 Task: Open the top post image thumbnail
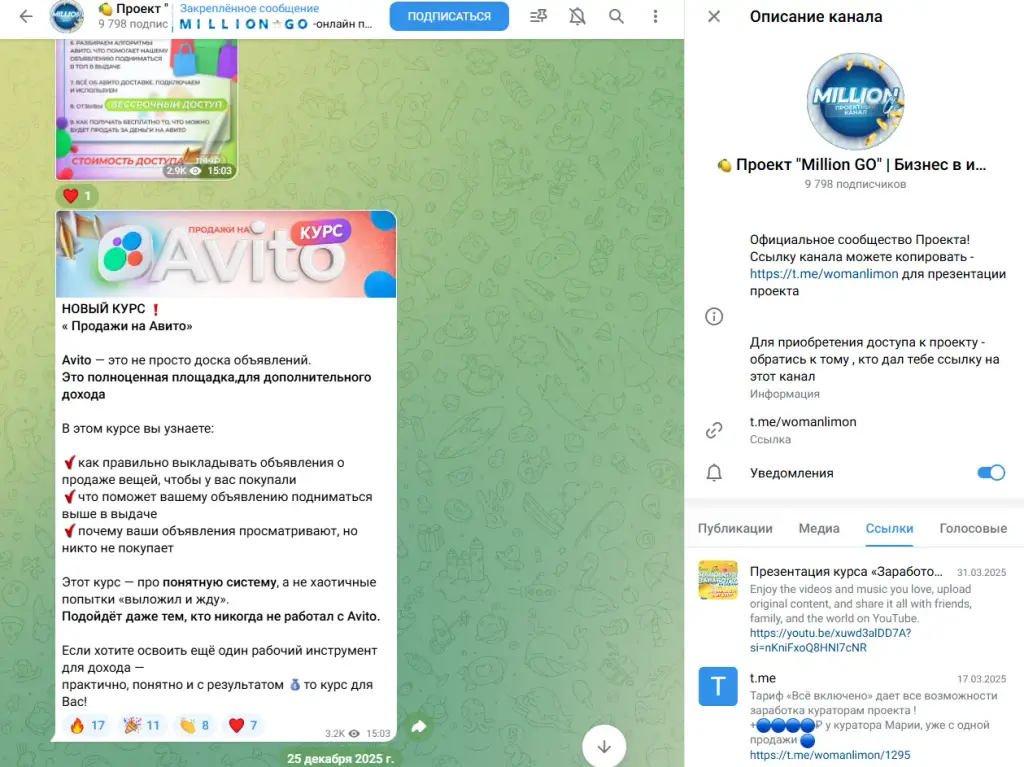[146, 109]
